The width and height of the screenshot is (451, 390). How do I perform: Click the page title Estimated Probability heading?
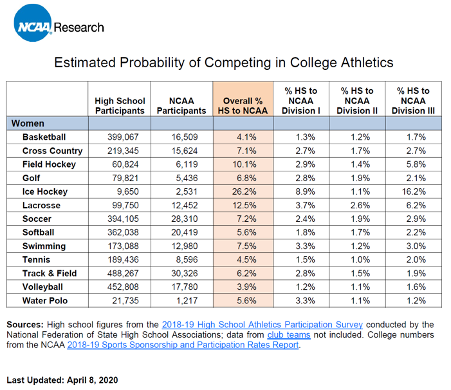coord(224,62)
